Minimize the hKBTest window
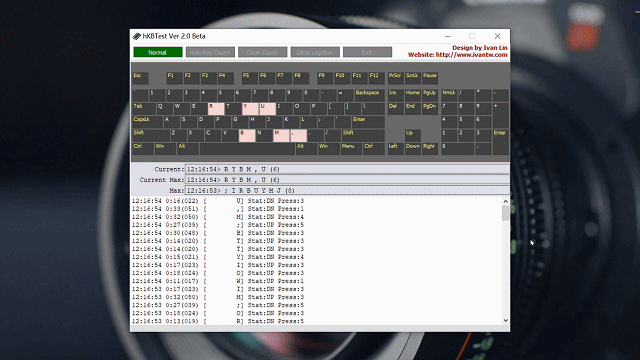This screenshot has height=360, width=640. tap(448, 36)
